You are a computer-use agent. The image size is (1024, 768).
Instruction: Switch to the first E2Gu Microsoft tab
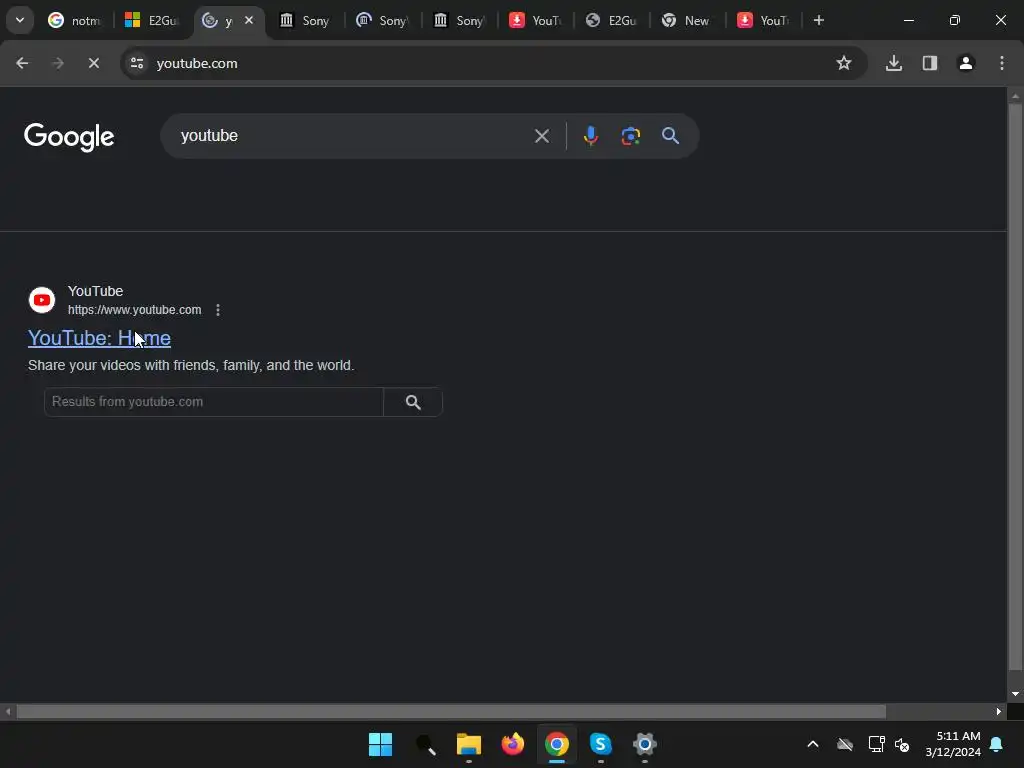151,20
